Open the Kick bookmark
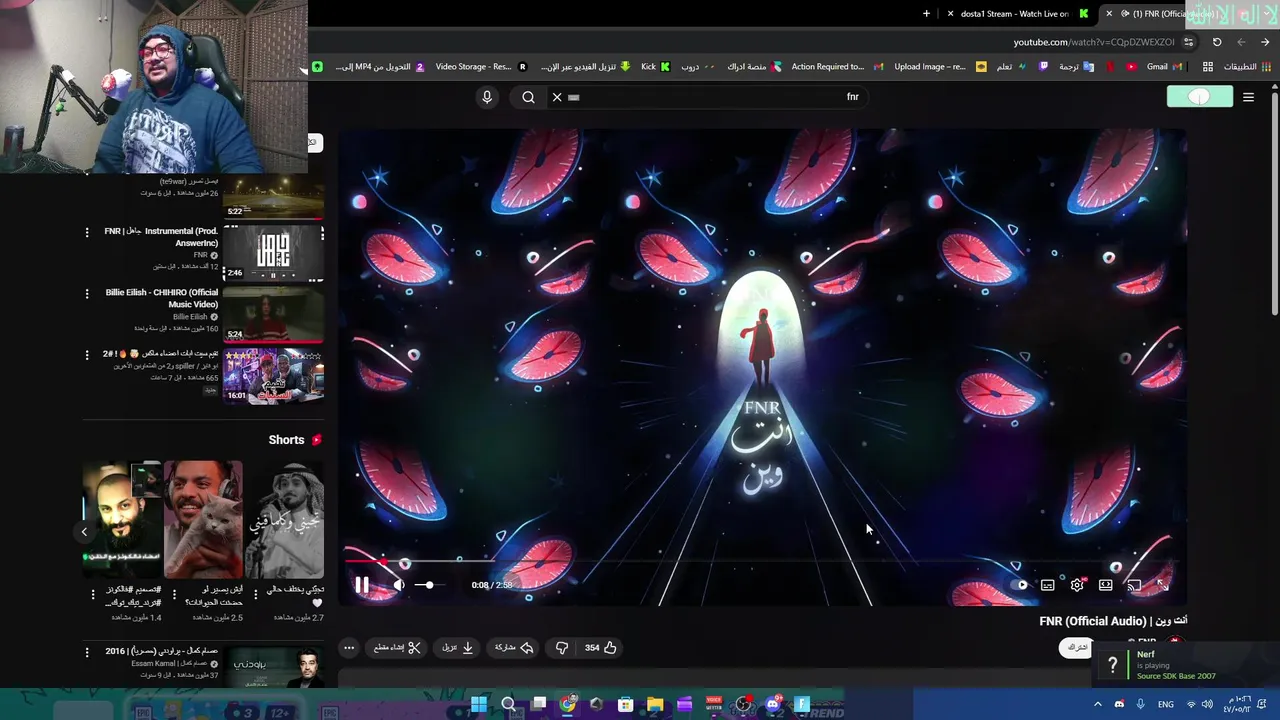1280x720 pixels. click(655, 67)
